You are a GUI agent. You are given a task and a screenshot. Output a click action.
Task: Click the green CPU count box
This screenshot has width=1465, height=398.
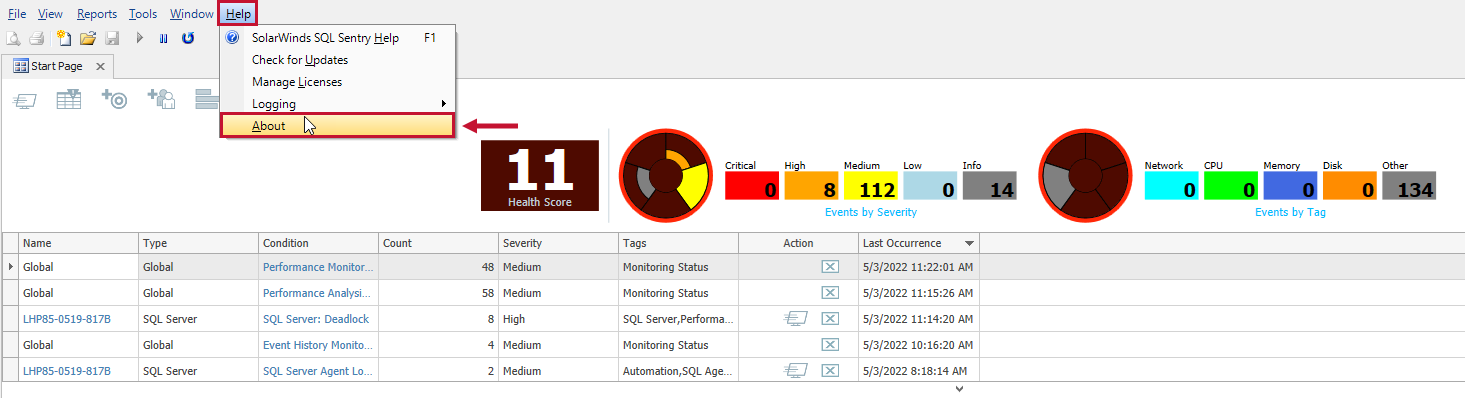[x=1231, y=186]
